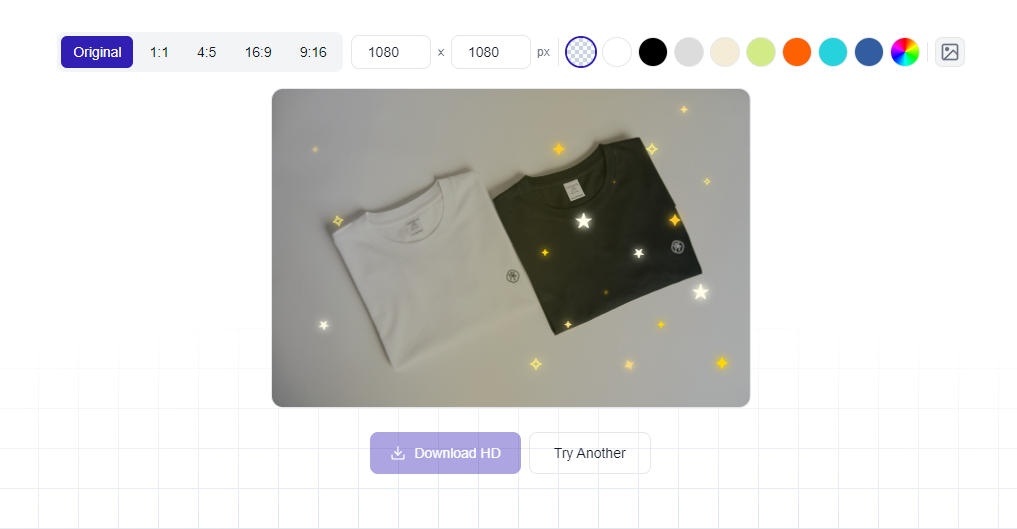The image size is (1017, 529).
Task: Open the rainbow custom color picker
Action: [x=905, y=52]
